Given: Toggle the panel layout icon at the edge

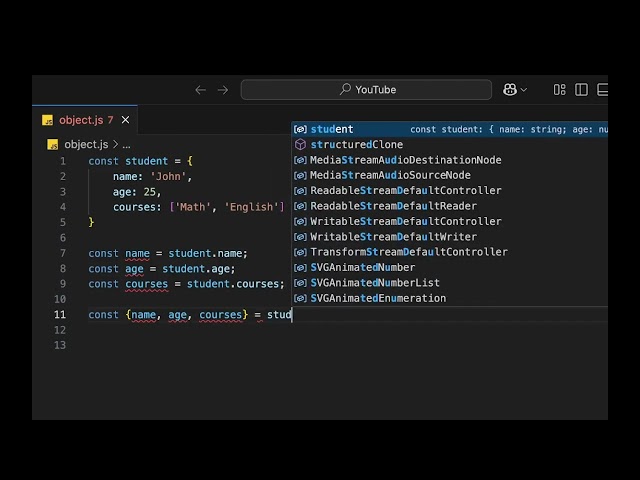Looking at the screenshot, I should coord(602,90).
